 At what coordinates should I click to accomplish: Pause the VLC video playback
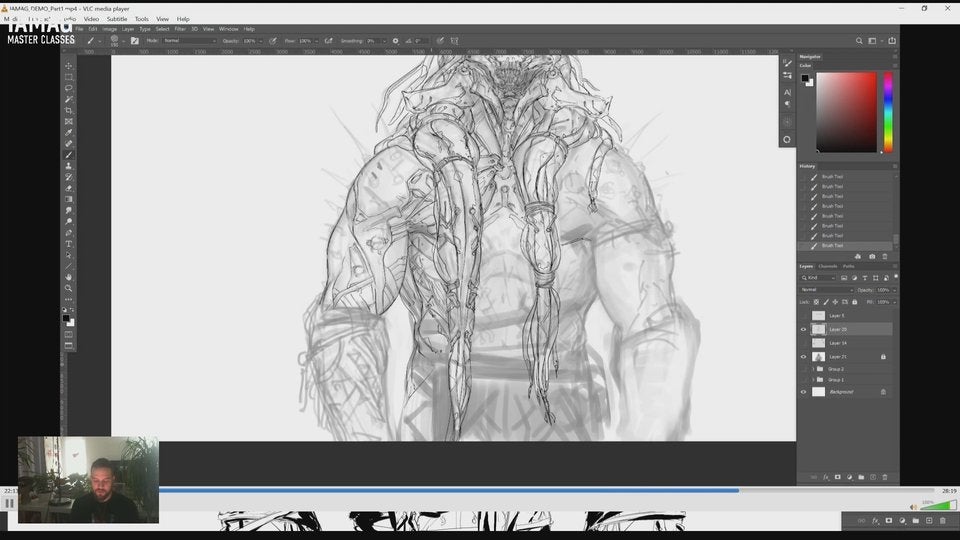(9, 503)
